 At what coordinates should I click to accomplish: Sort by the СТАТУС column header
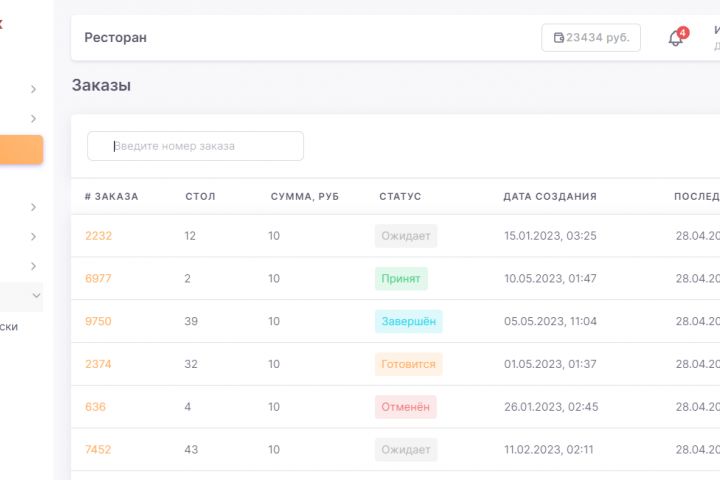click(x=400, y=197)
